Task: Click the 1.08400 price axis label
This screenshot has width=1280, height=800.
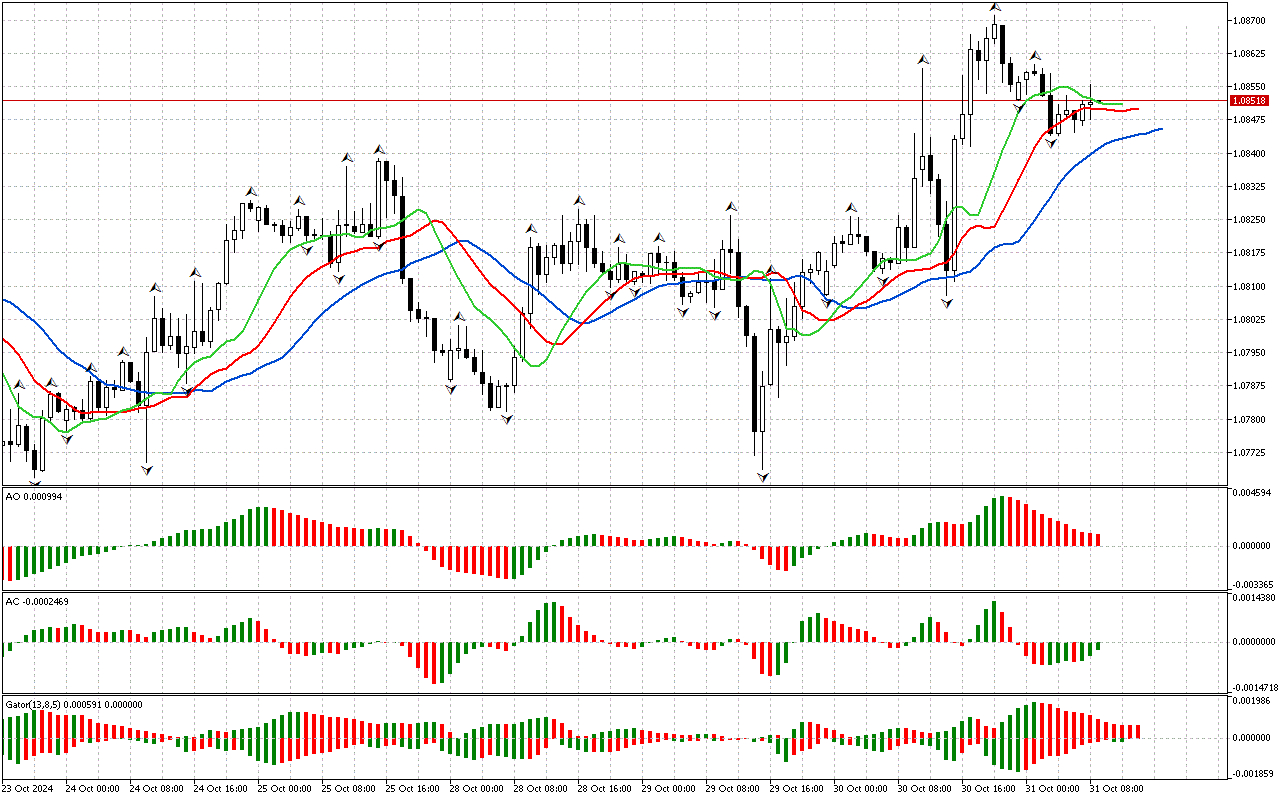Action: (1250, 153)
